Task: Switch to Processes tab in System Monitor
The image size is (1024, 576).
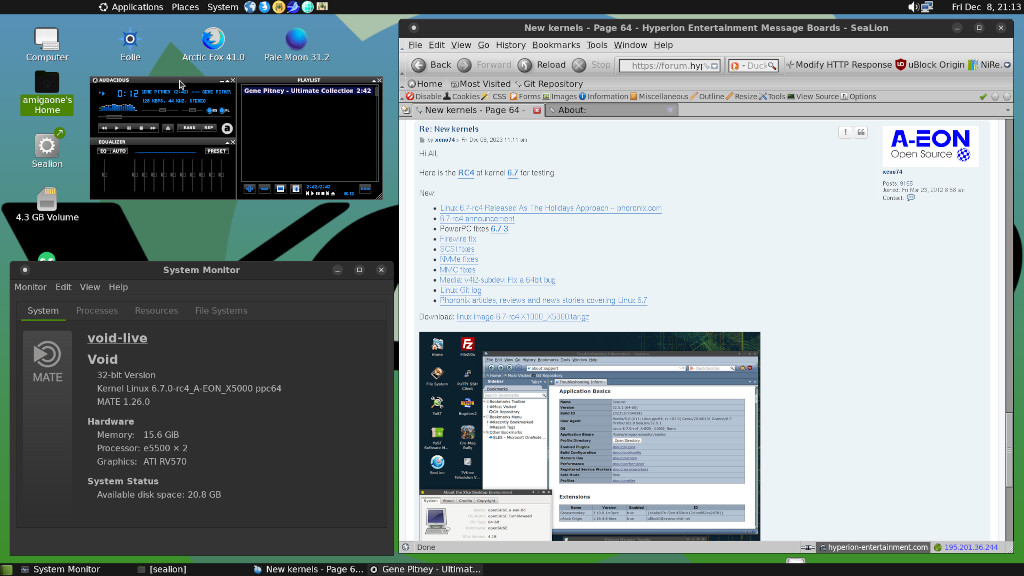Action: 97,311
